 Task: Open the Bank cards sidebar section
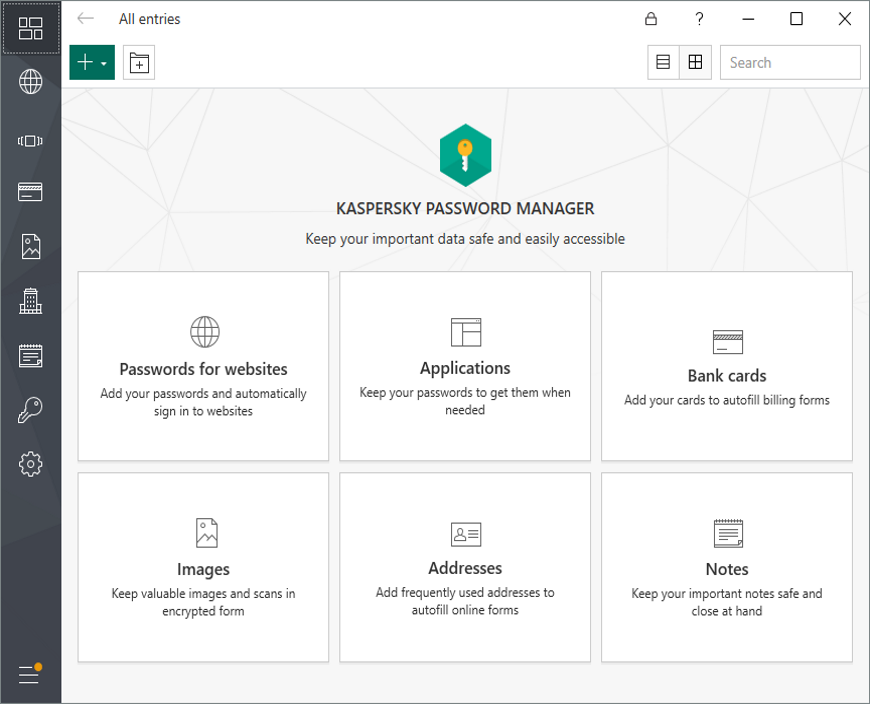coord(30,192)
